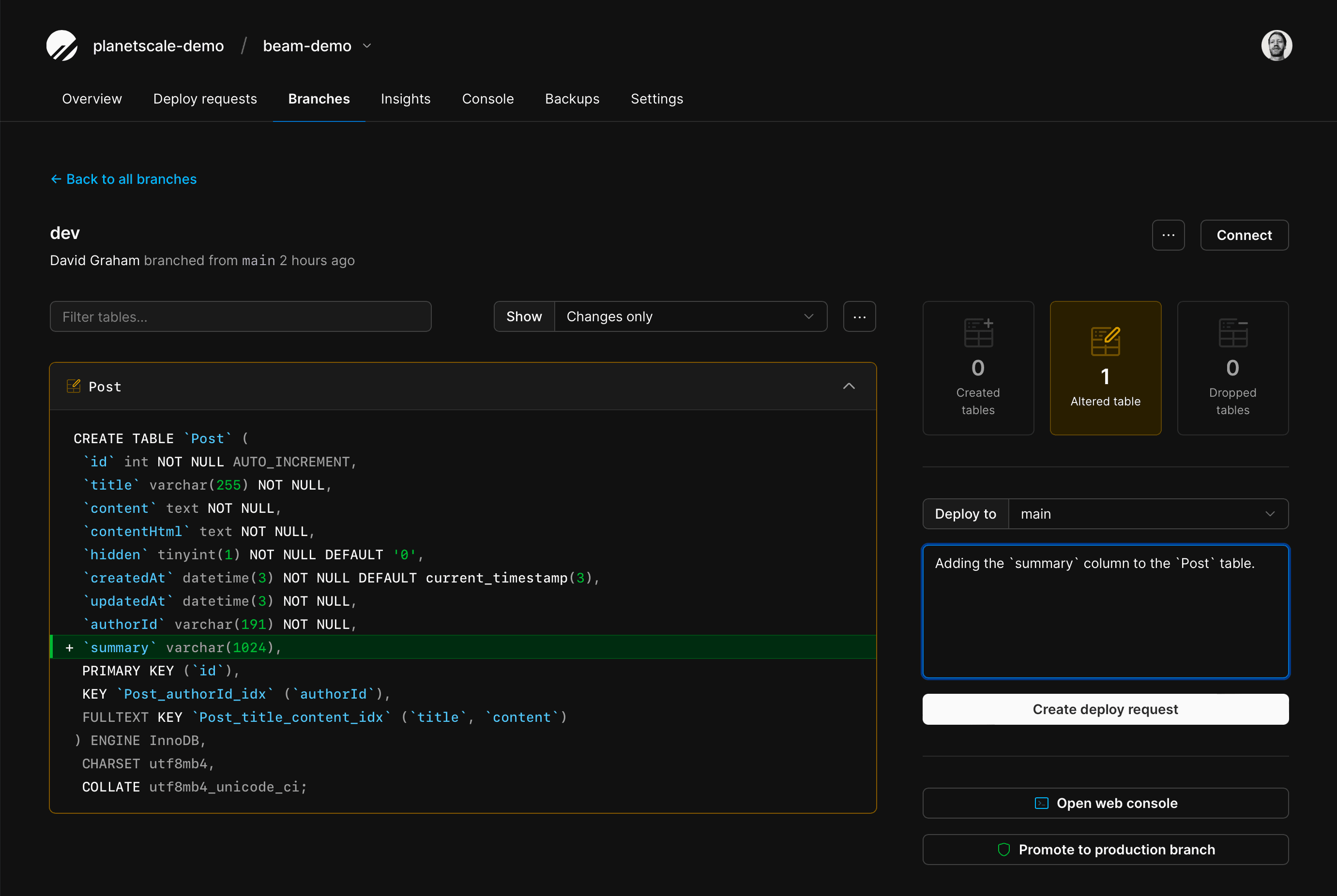Screen dimensions: 1337x896
Task: Click the FULLTEXT KEY Post_title_content_idx line
Action: click(324, 717)
